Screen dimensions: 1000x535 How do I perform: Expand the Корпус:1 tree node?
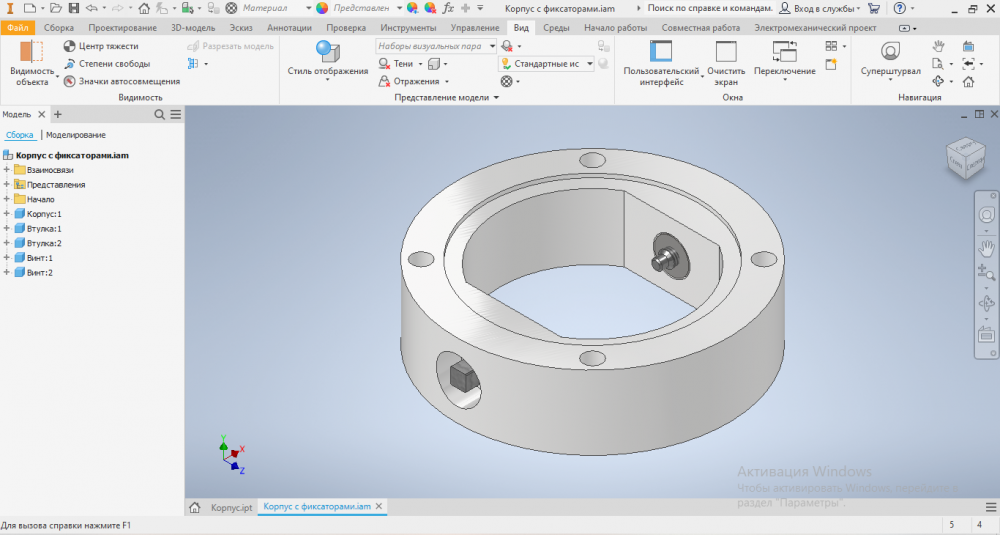point(7,214)
